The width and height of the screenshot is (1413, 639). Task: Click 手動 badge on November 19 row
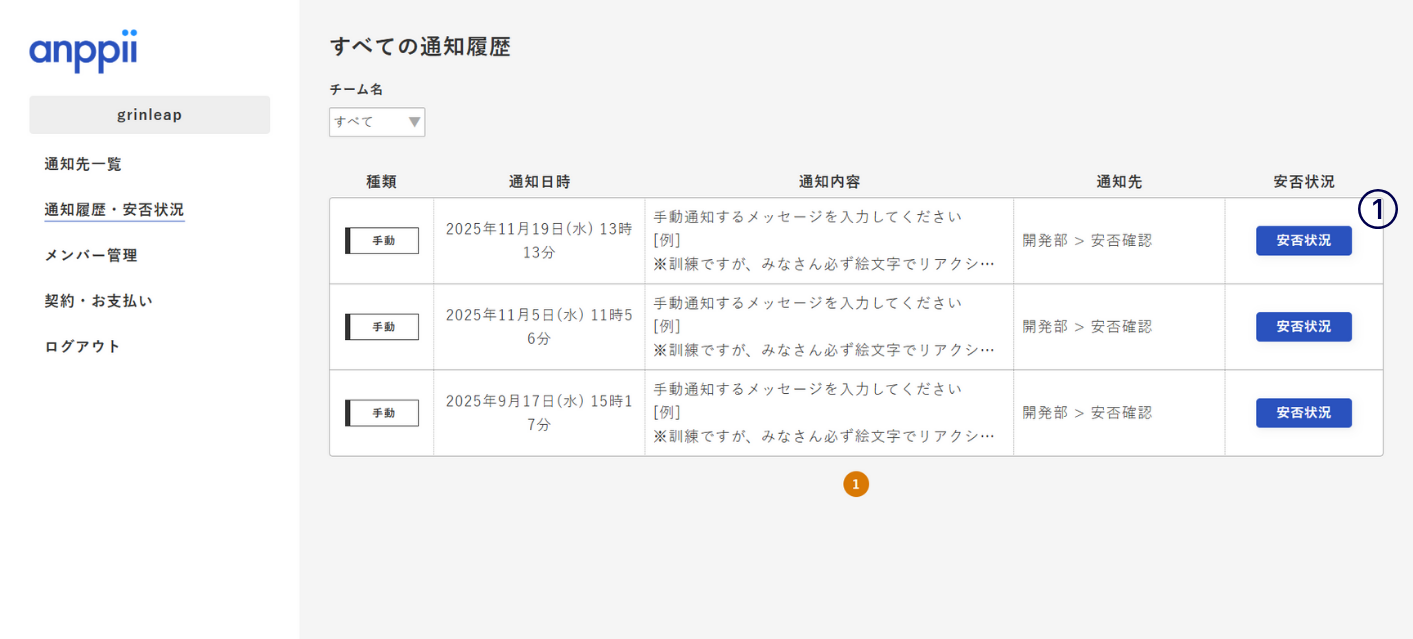pos(382,241)
